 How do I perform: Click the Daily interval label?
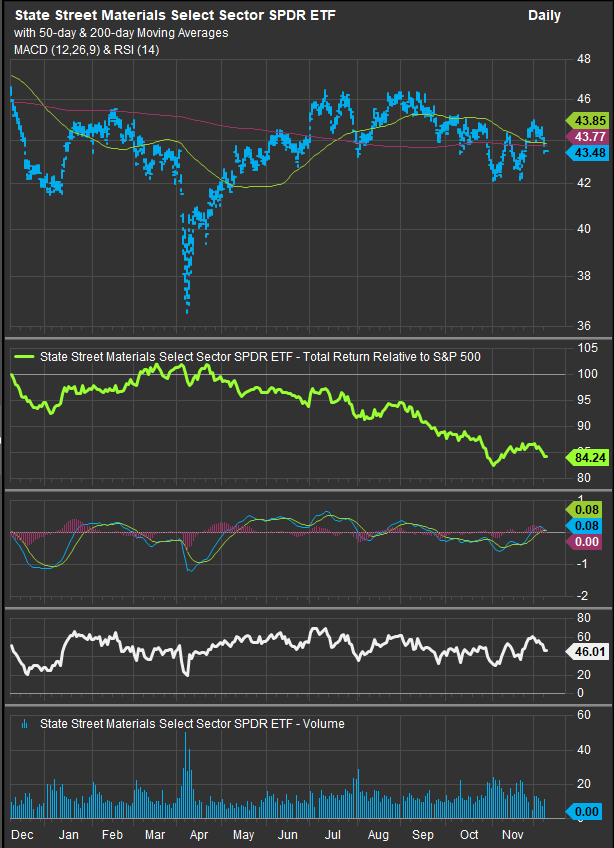544,16
